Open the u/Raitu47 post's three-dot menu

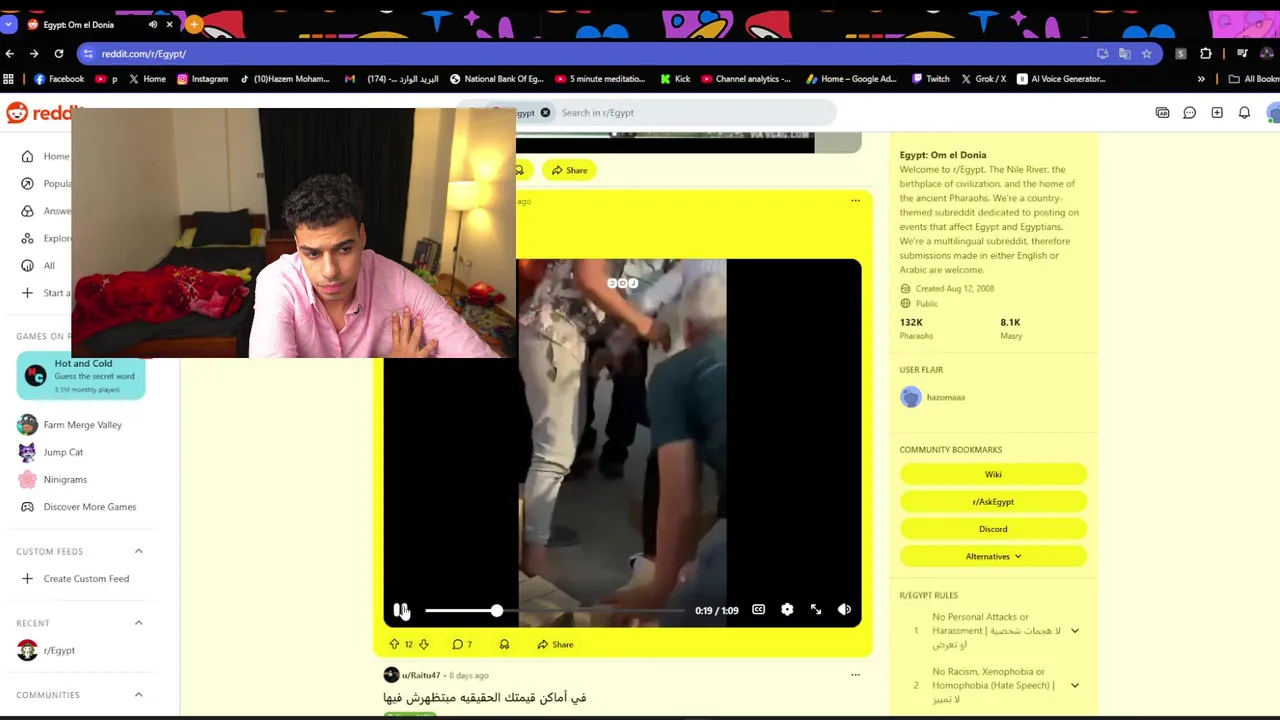tap(855, 675)
